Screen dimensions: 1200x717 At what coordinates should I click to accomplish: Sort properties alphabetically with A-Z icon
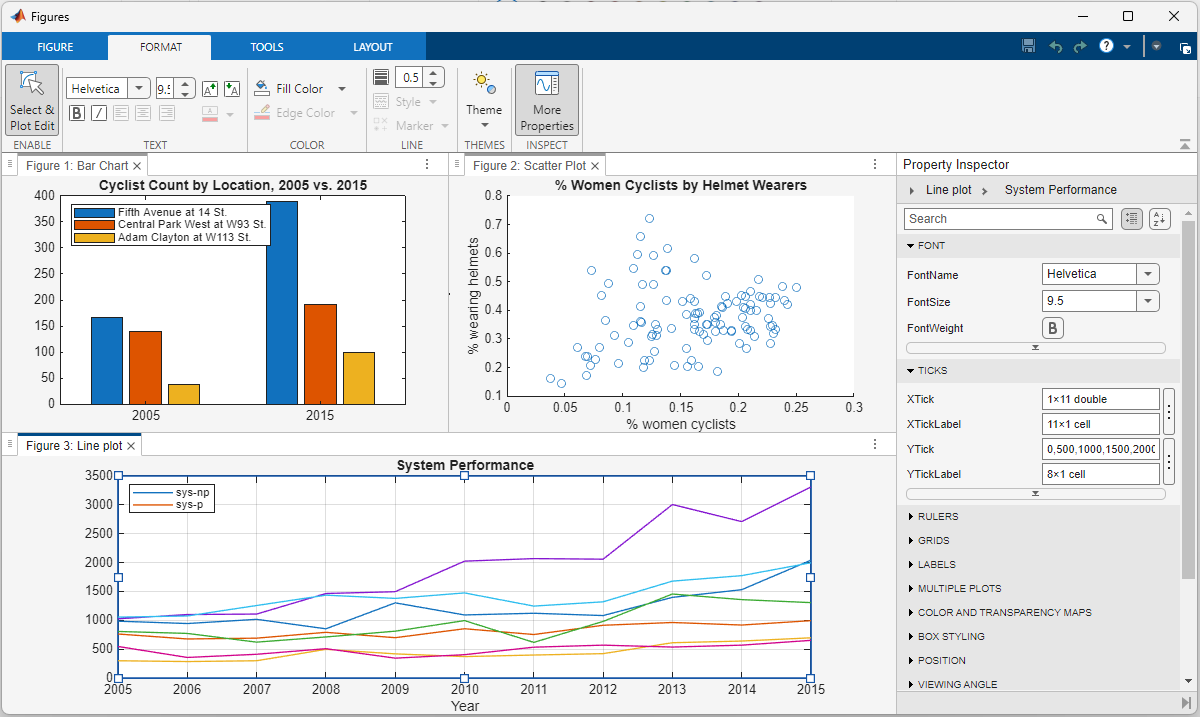pos(1159,219)
